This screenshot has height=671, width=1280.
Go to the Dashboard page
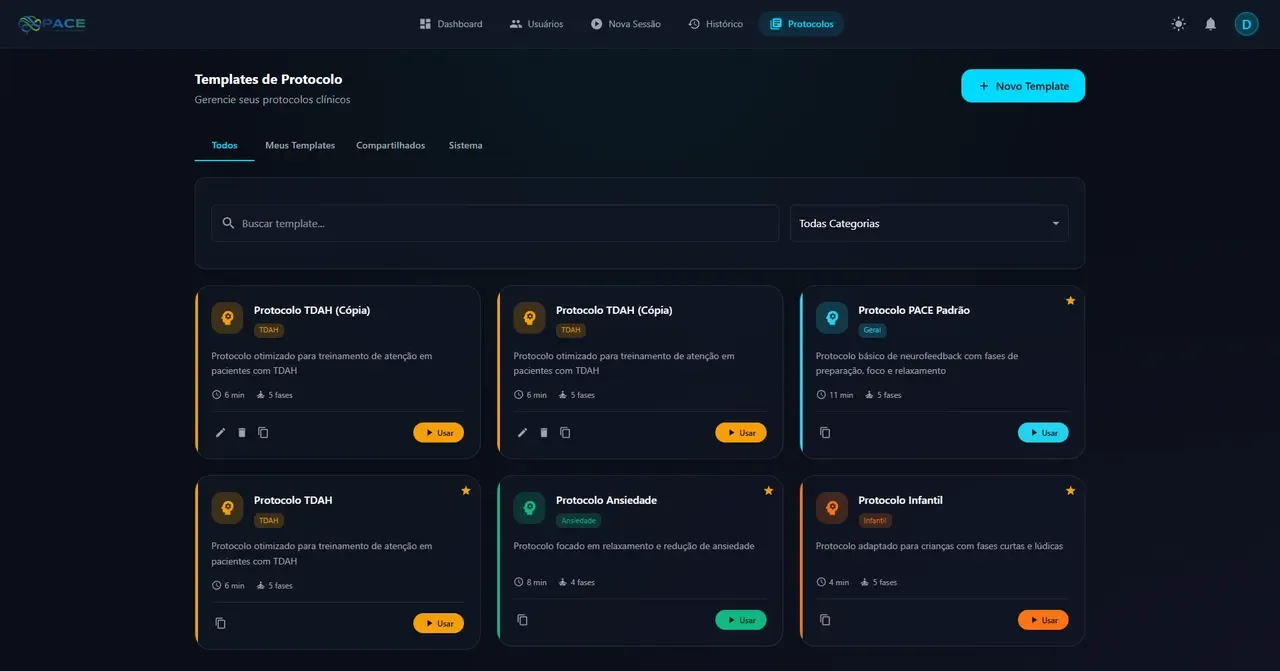451,24
